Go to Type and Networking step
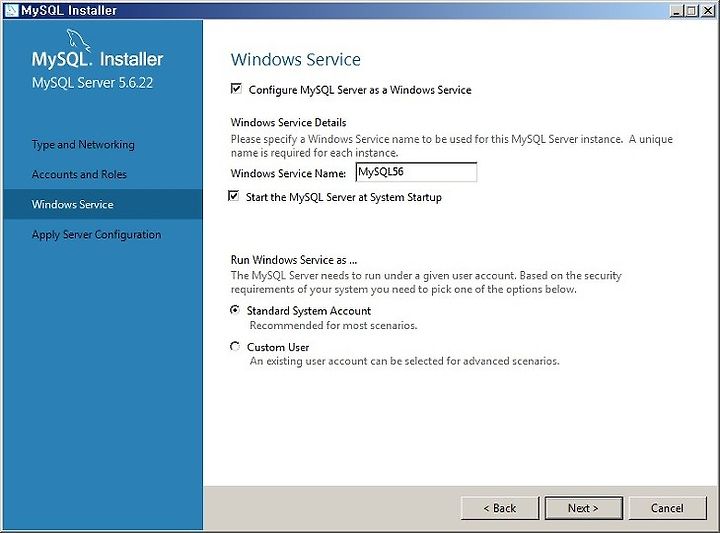Screen dimensions: 720x533 pos(83,145)
